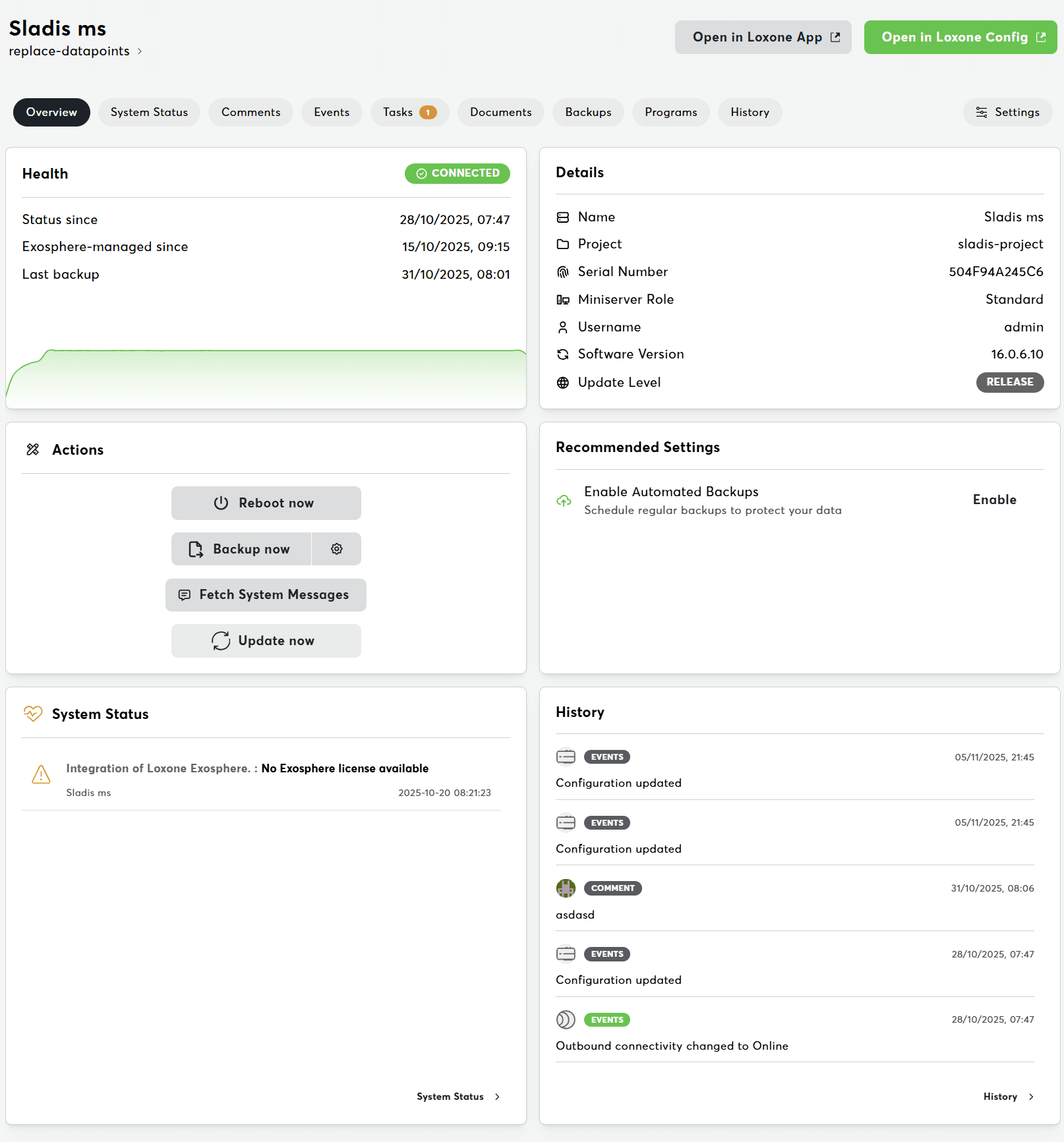Click the cloud upload icon for Automated Backups
Screen dimensions: 1064x1142
pos(564,501)
